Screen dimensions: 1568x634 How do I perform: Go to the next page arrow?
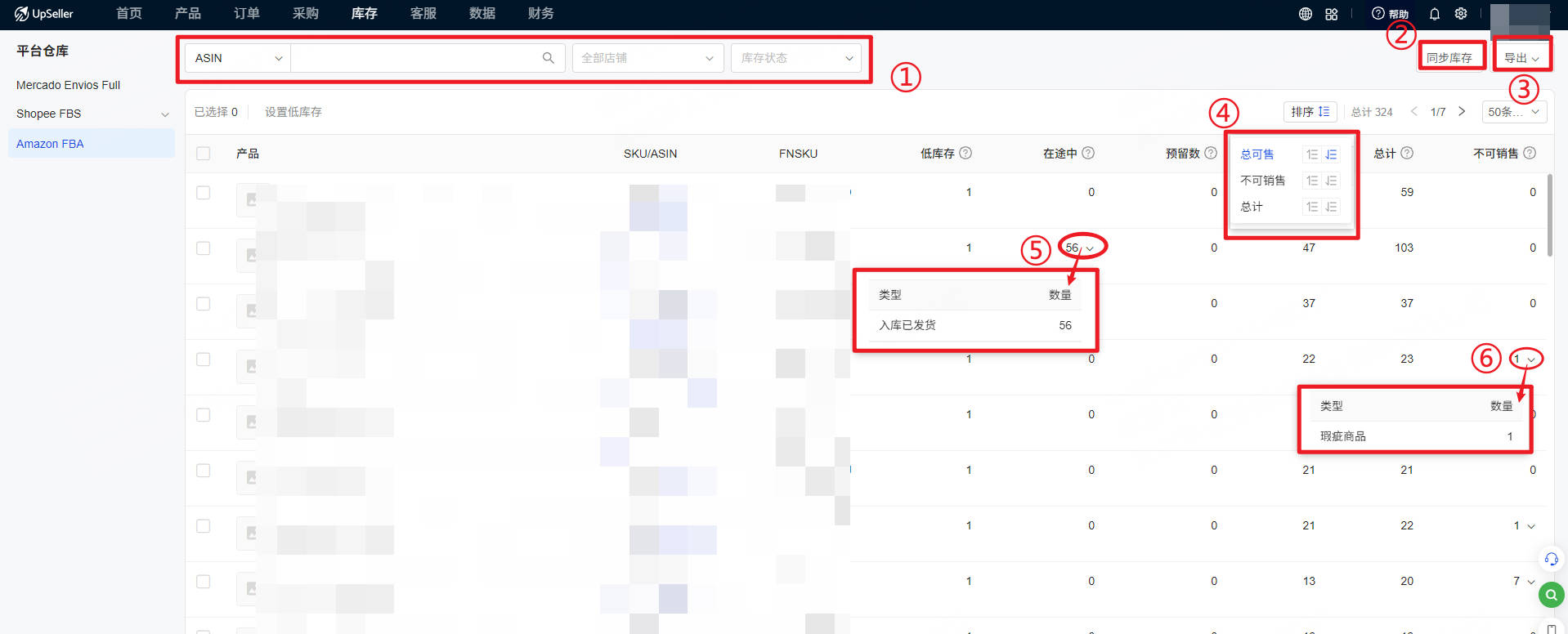point(1462,111)
